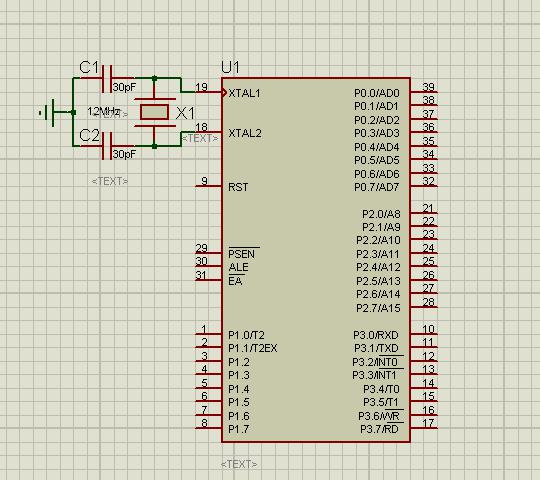
Task: Select the ground terminal symbol
Action: pyautogui.click(x=49, y=113)
